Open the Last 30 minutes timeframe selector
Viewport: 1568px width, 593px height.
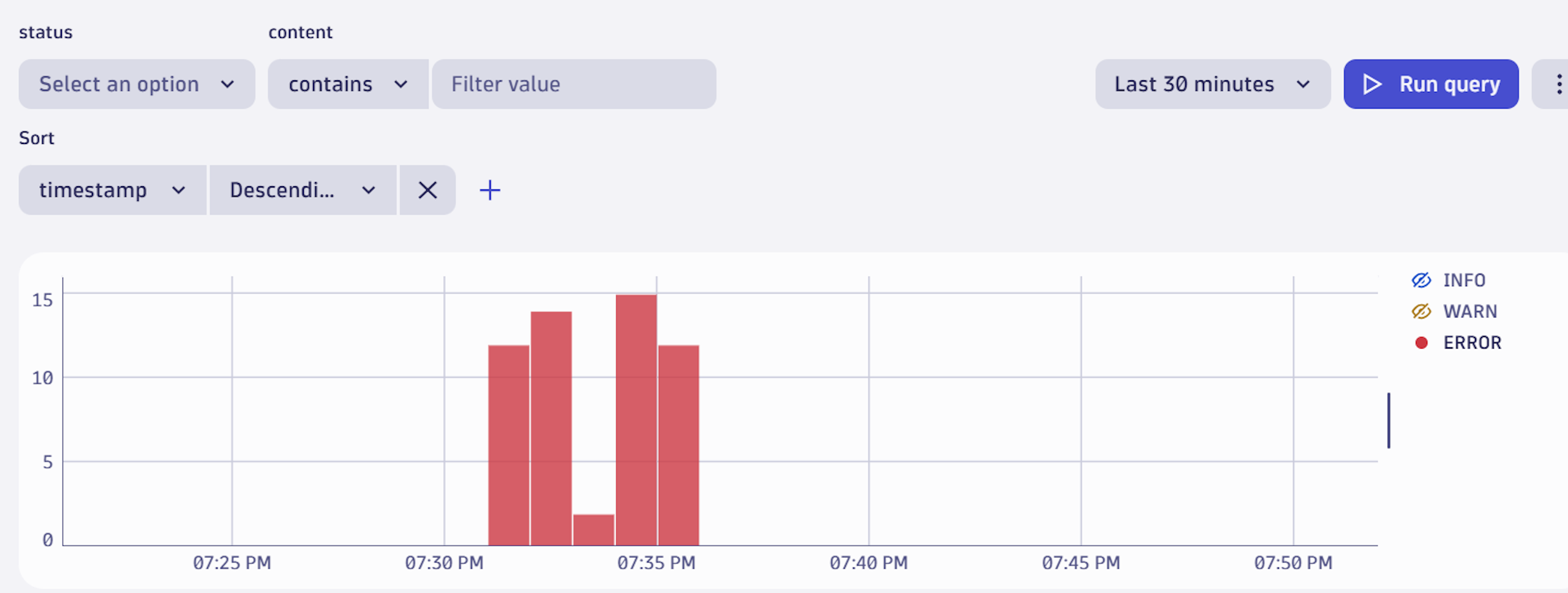[1212, 84]
